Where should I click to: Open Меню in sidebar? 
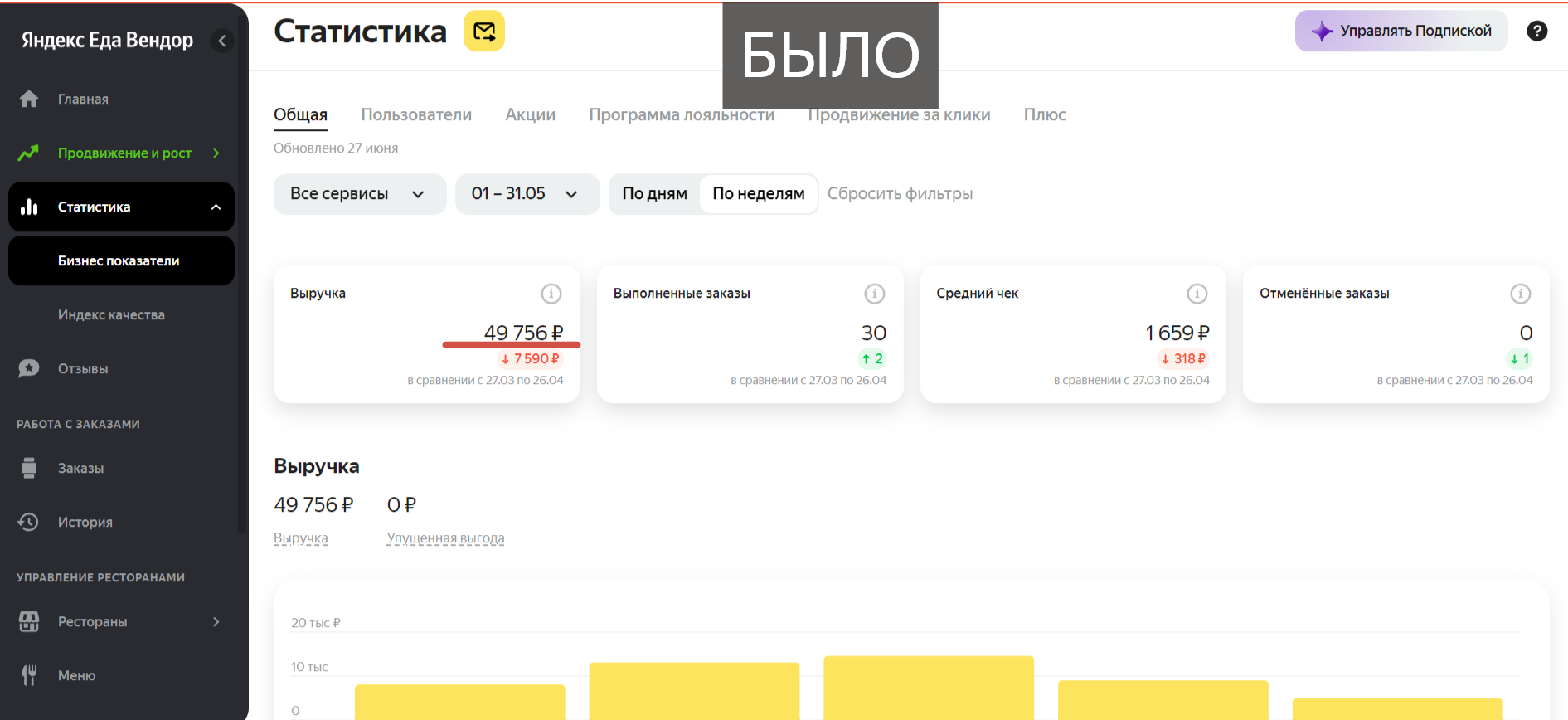click(76, 675)
